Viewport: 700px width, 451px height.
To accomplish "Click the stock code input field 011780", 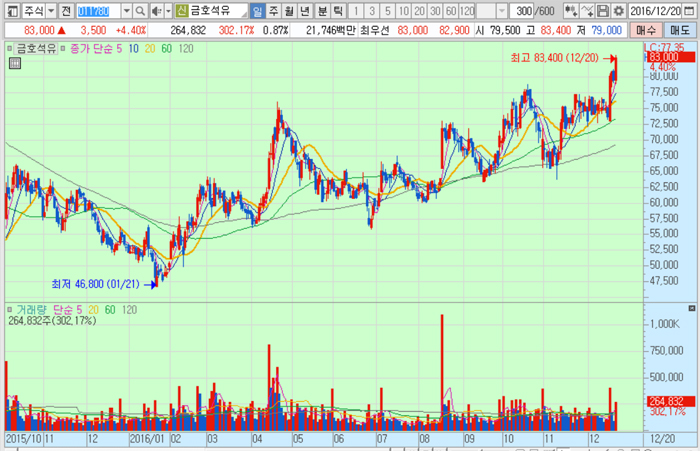I will pyautogui.click(x=98, y=10).
